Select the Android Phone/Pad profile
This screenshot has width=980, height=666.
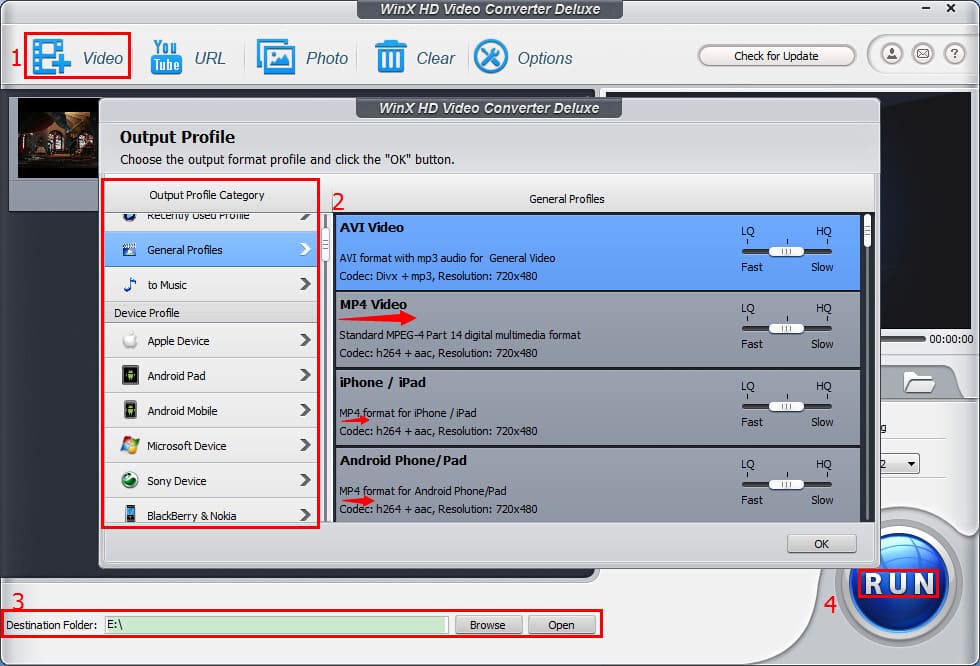click(598, 485)
